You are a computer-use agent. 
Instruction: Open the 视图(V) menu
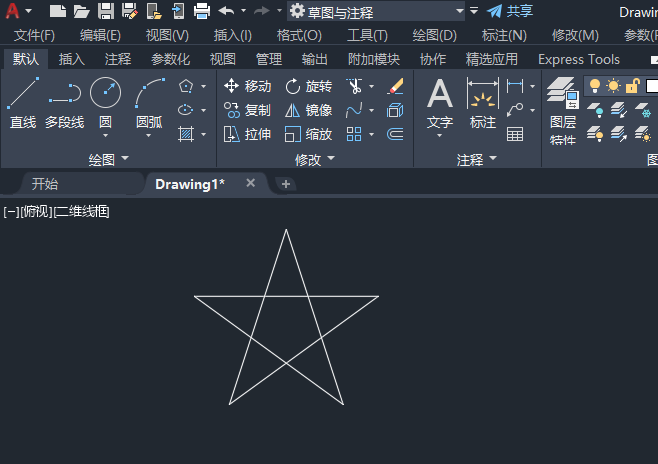[x=167, y=35]
